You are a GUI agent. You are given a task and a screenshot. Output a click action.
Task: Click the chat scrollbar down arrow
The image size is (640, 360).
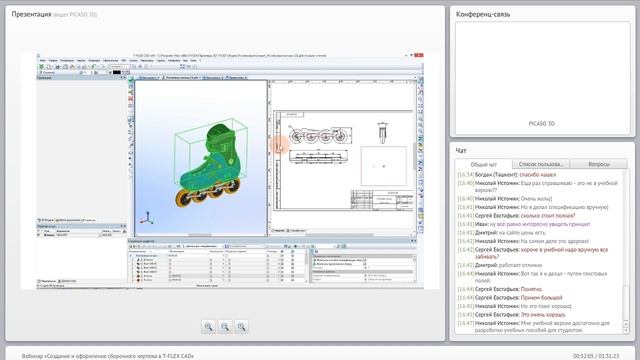(626, 330)
